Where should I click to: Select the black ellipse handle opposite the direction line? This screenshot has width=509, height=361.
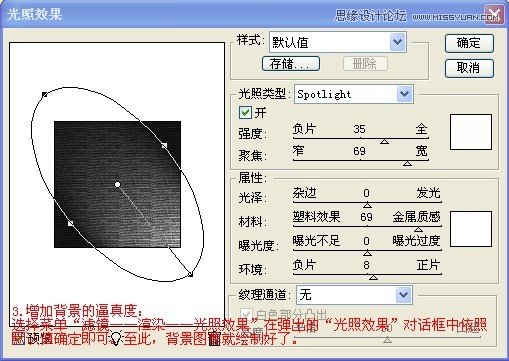coord(44,95)
